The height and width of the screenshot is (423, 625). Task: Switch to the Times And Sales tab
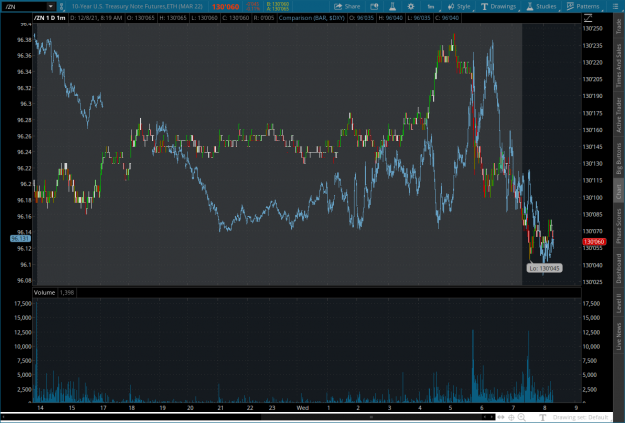pos(618,65)
